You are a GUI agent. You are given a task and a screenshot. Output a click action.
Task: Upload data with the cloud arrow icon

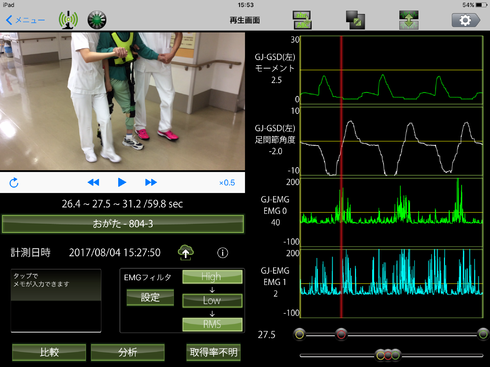186,252
